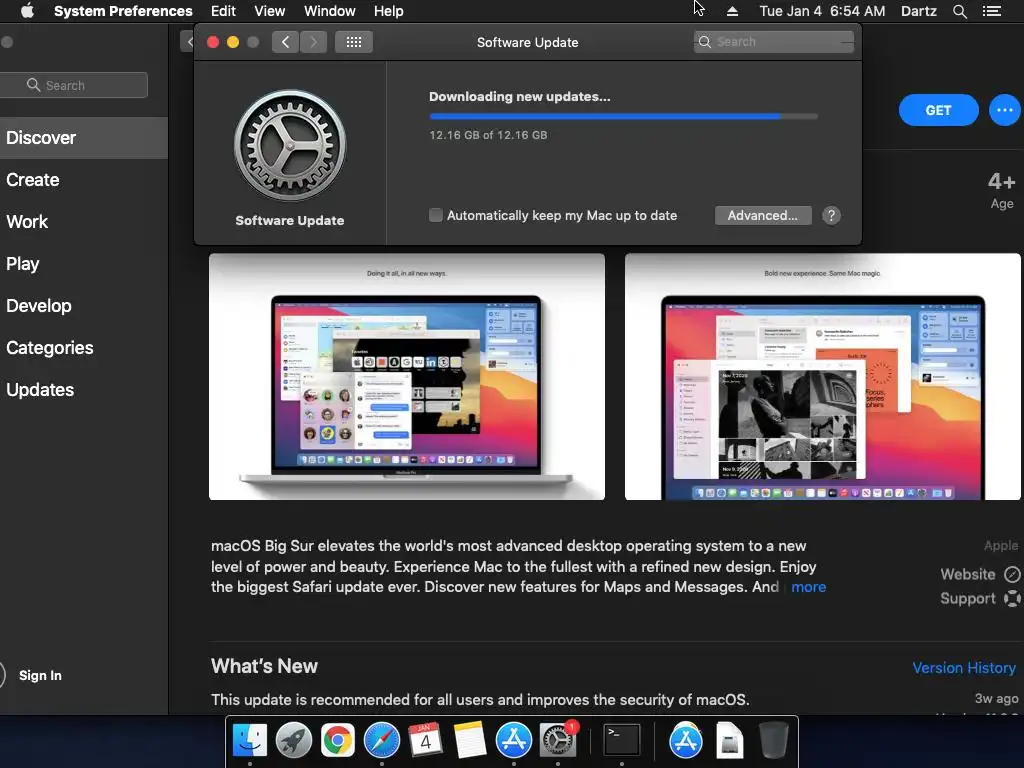
Task: Click the Apple menu logo
Action: pyautogui.click(x=27, y=11)
